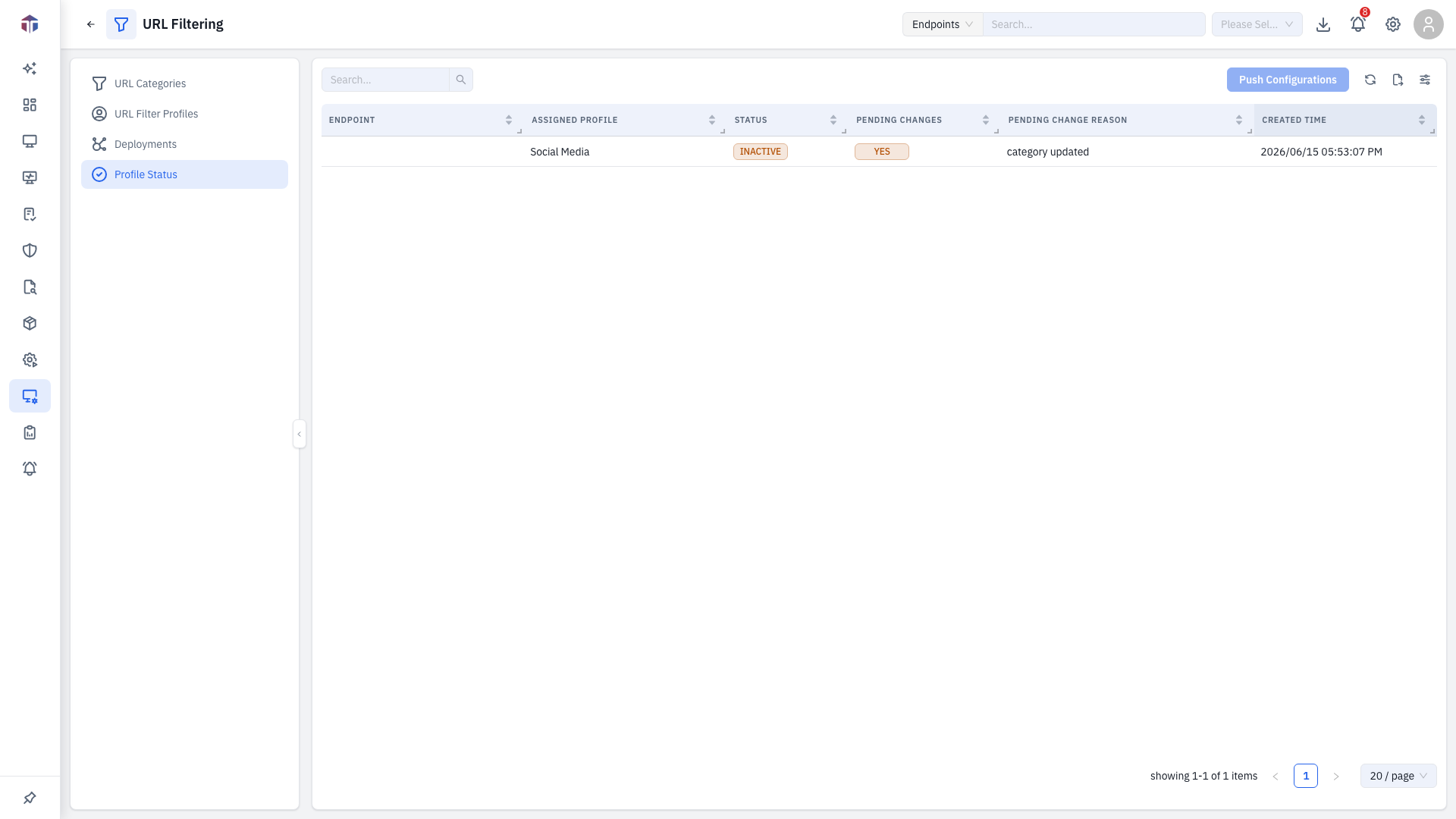
Task: Open the alert bell sidebar icon
Action: pyautogui.click(x=30, y=469)
